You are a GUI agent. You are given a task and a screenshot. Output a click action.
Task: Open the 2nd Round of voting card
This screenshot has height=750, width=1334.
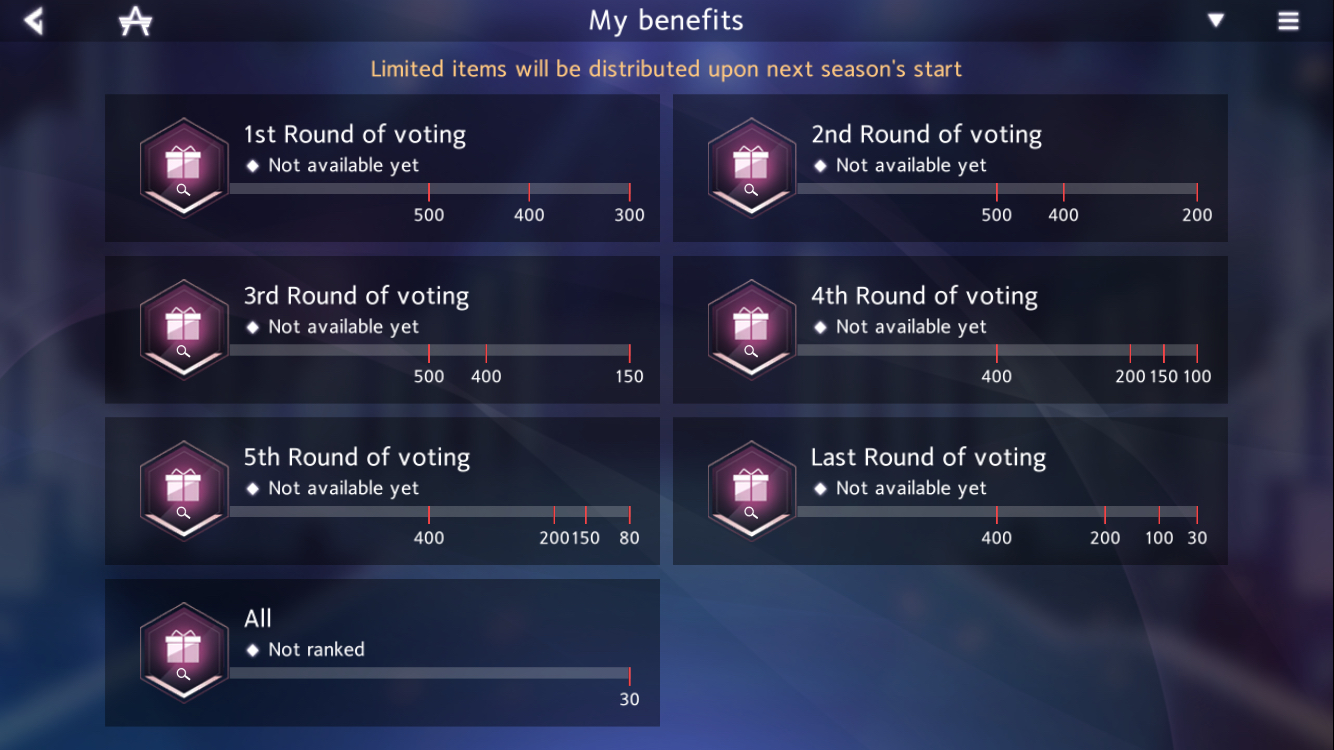pyautogui.click(x=950, y=168)
